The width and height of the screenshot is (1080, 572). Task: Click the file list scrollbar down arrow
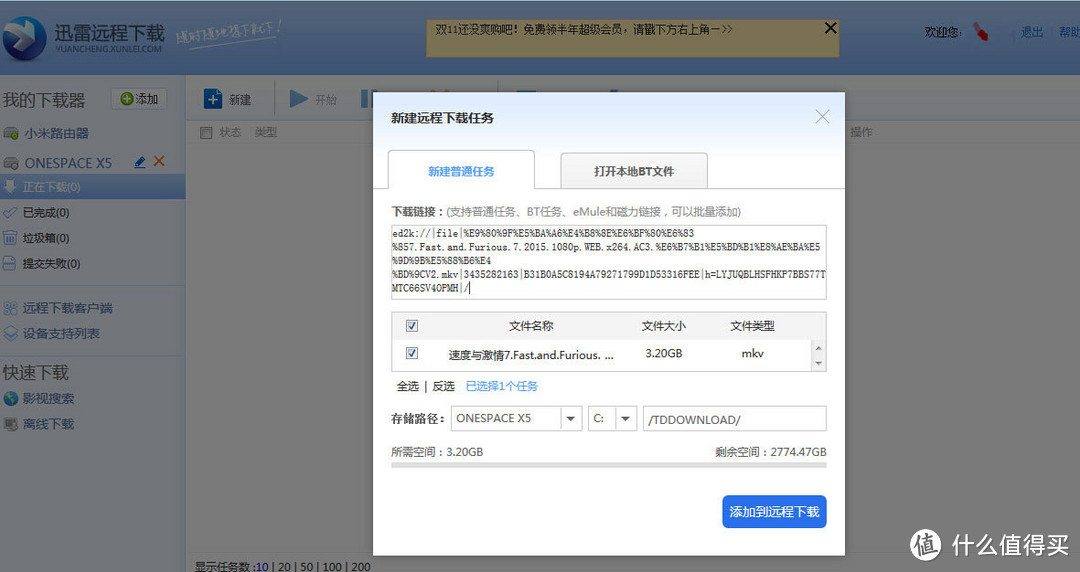tap(818, 363)
